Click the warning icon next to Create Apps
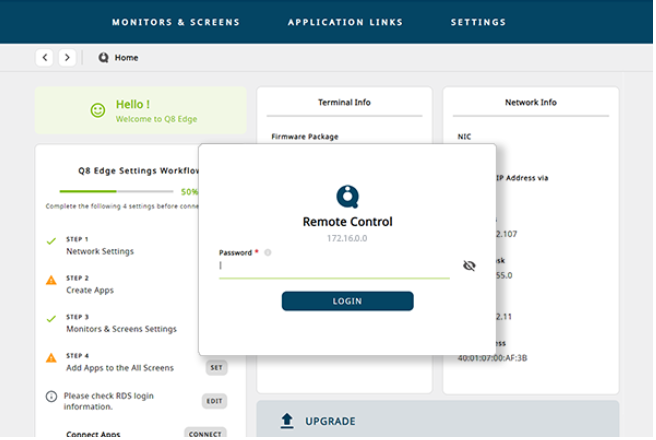656x440 pixels. [51, 281]
